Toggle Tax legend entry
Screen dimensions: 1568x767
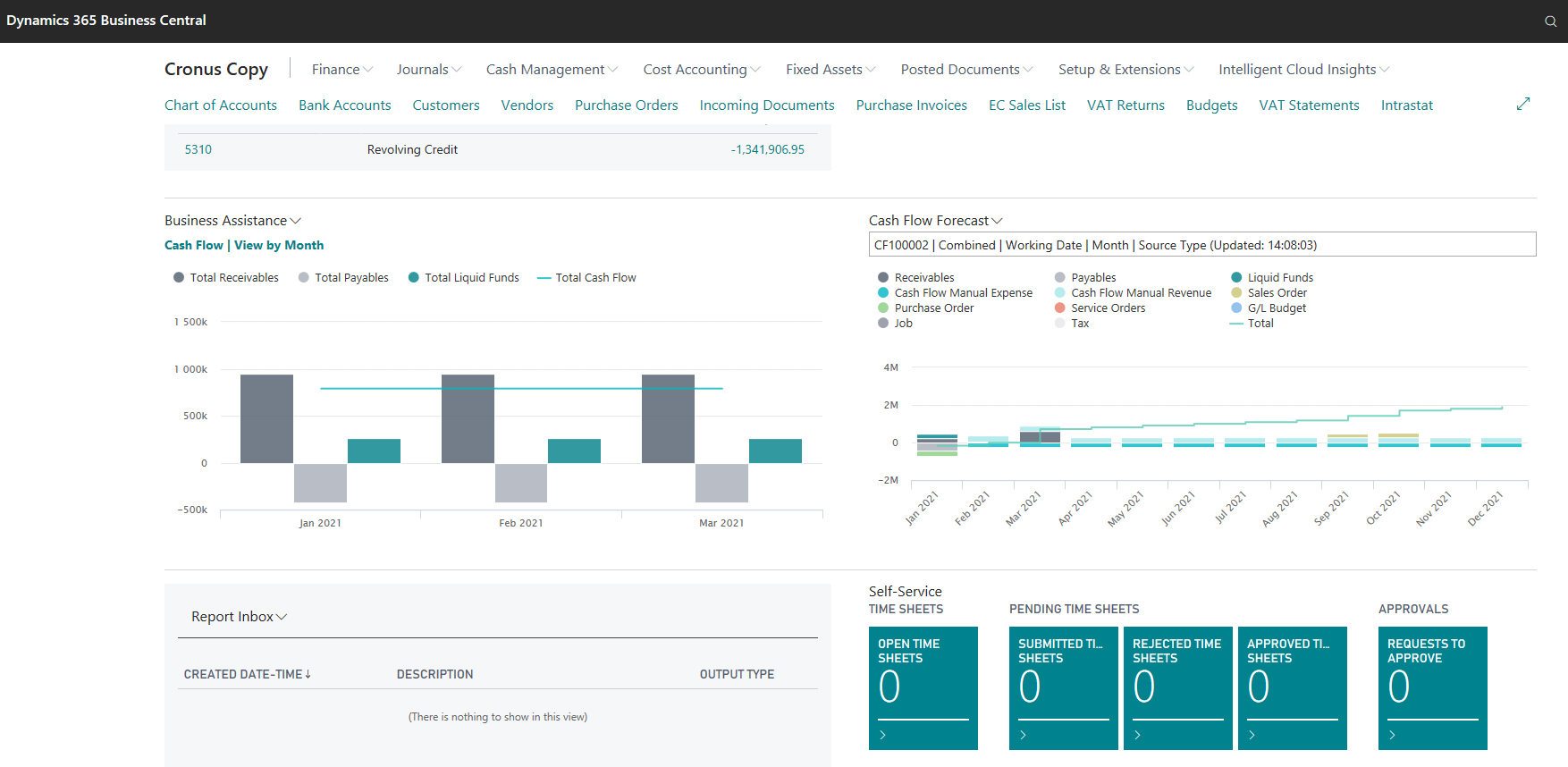(x=1072, y=324)
